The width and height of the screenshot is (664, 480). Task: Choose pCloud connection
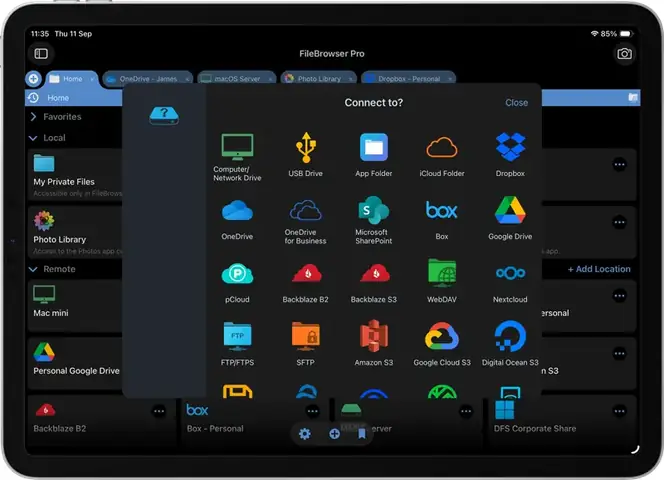coord(237,283)
